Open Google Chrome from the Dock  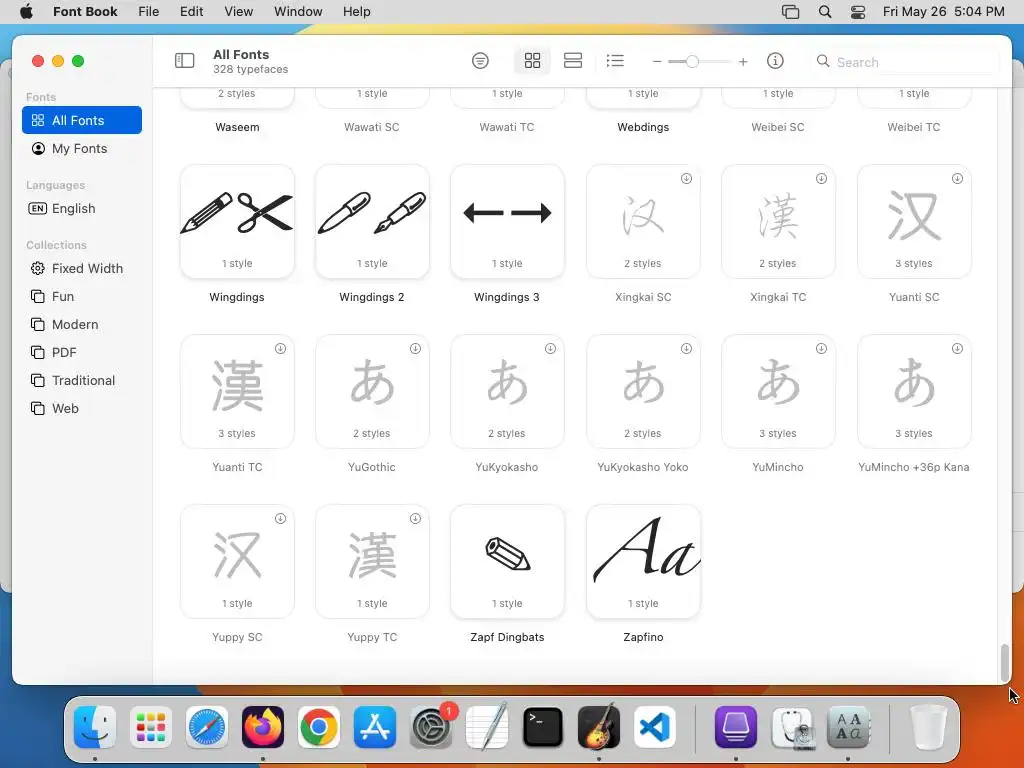[x=319, y=727]
